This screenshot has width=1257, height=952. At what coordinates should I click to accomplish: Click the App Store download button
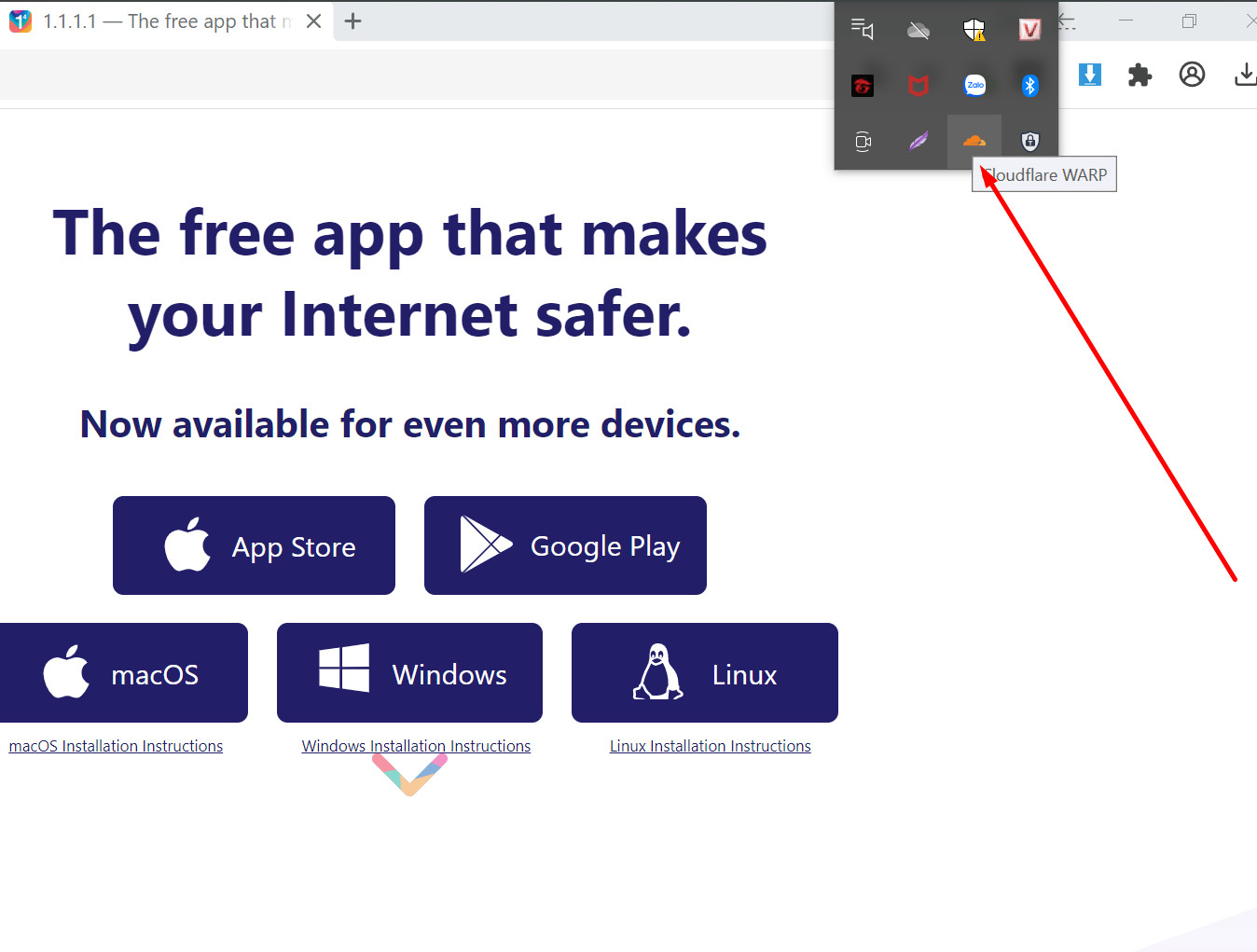254,545
